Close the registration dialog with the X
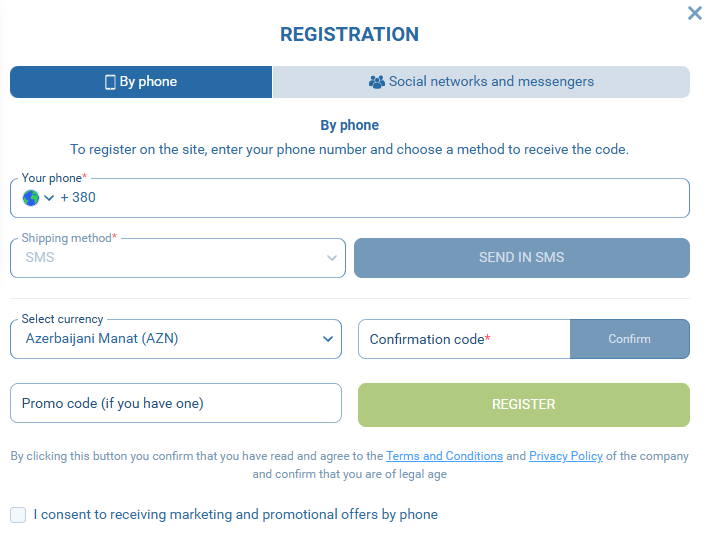 point(695,14)
